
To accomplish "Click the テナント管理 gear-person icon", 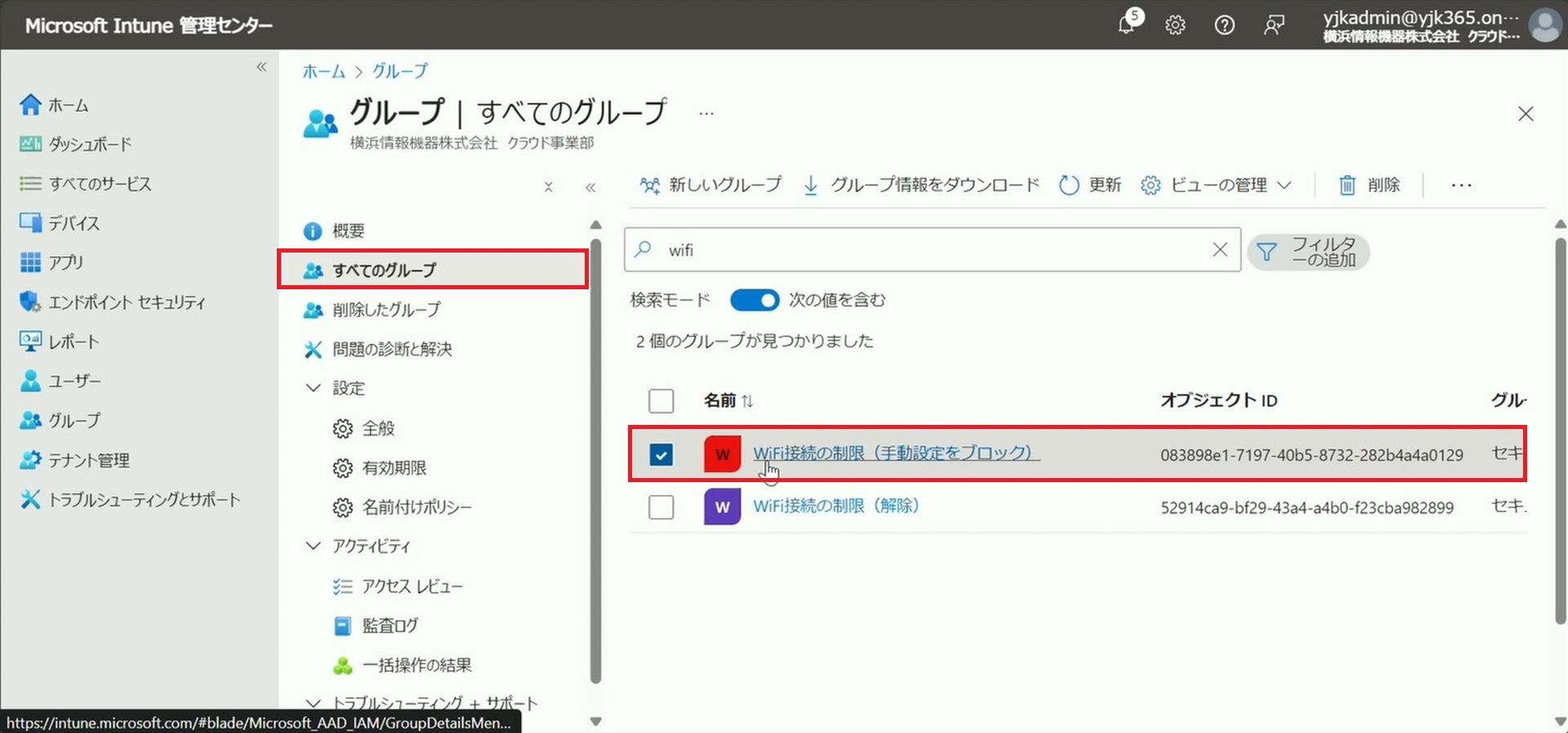I will 30,460.
